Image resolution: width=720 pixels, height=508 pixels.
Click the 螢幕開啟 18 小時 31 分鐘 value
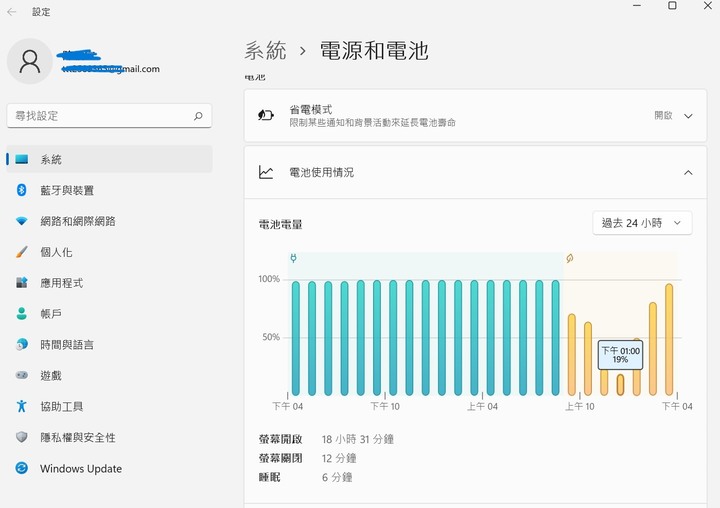pyautogui.click(x=358, y=440)
